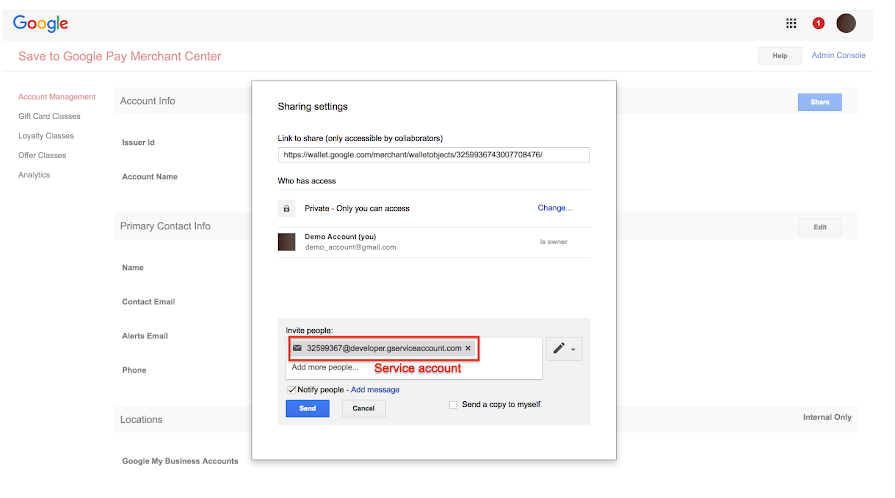Click the Add message link
This screenshot has width=895, height=498.
375,389
